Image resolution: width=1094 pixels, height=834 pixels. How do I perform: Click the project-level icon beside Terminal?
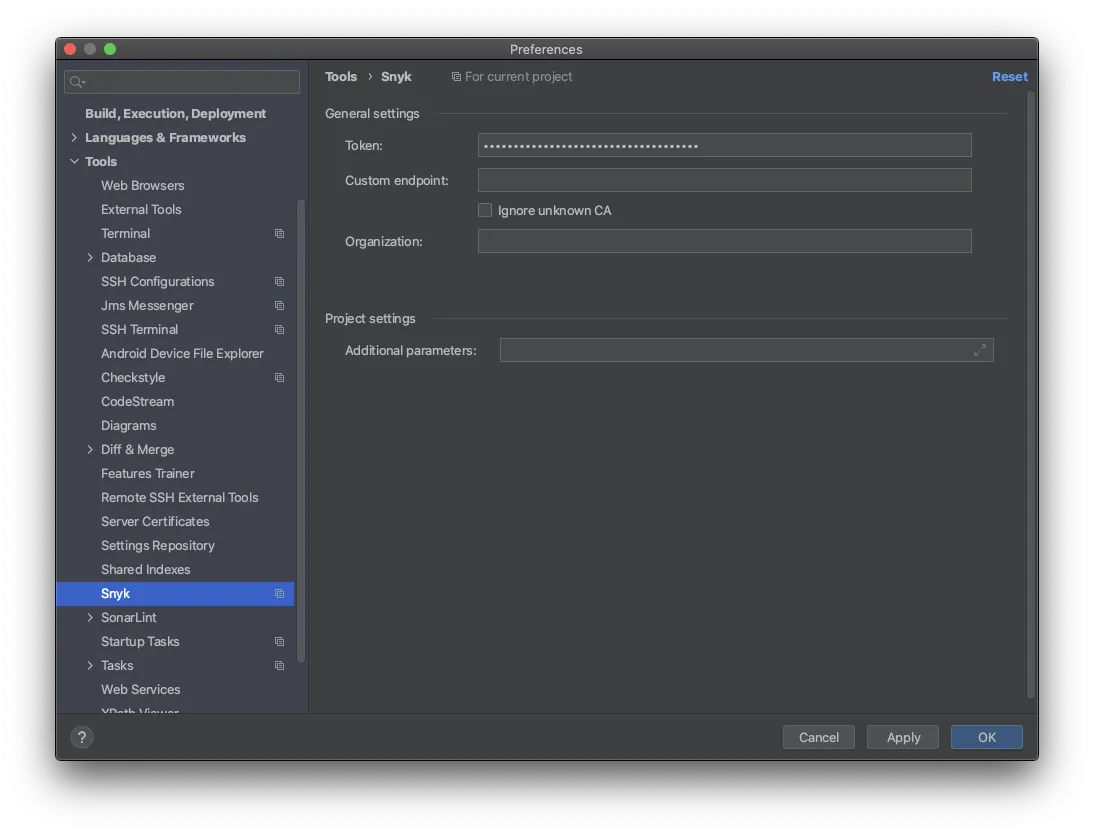[x=280, y=234]
